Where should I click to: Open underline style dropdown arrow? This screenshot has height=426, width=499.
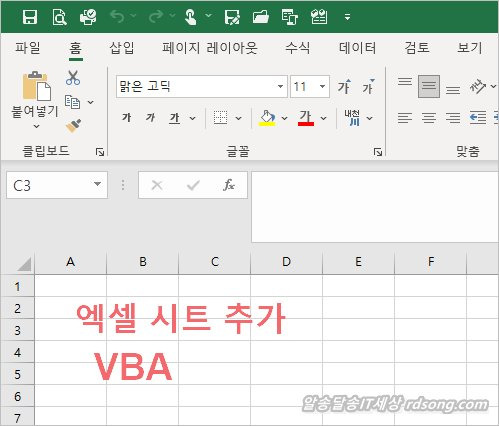pyautogui.click(x=192, y=118)
